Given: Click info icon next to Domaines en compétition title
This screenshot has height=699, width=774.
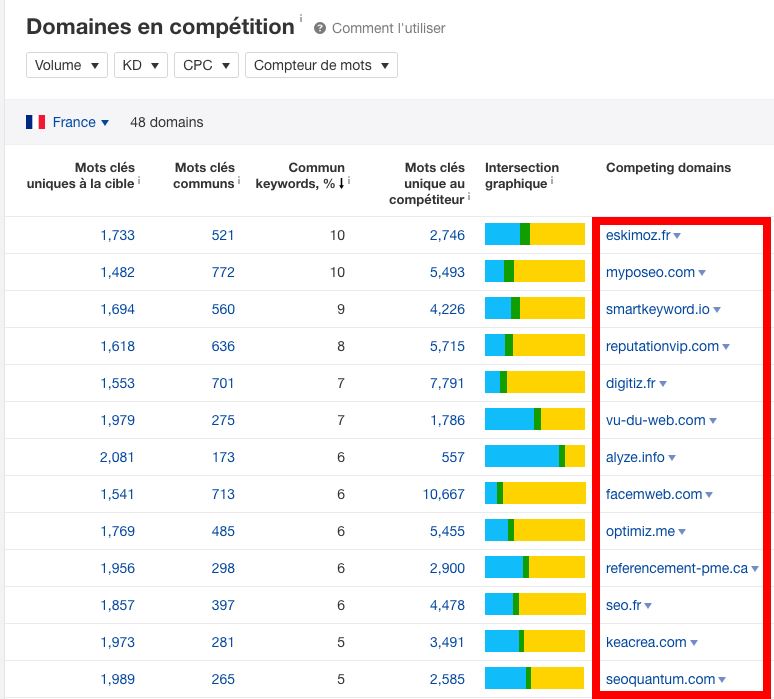Looking at the screenshot, I should click(x=301, y=18).
